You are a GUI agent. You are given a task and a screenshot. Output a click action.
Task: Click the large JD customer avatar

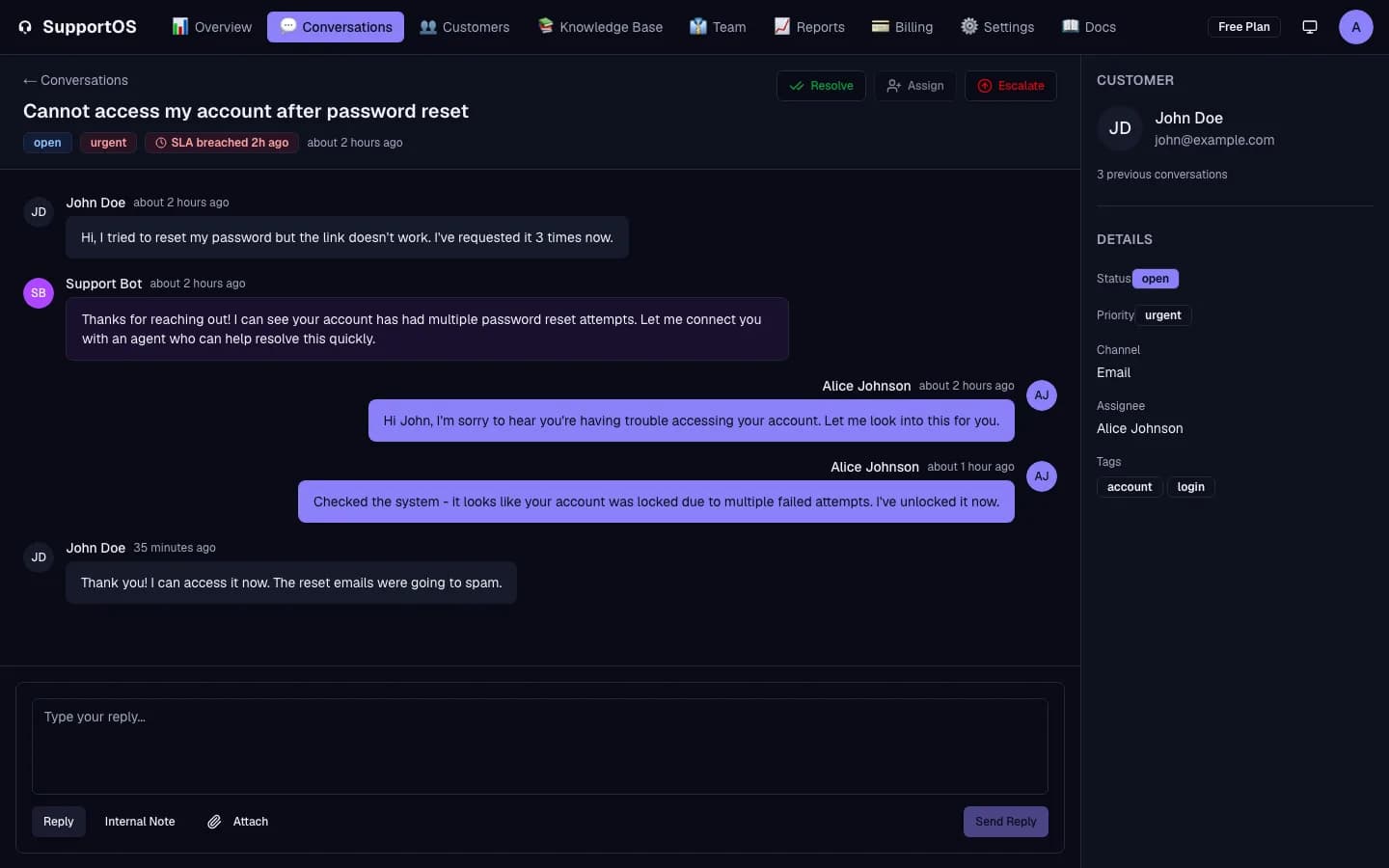[1120, 128]
